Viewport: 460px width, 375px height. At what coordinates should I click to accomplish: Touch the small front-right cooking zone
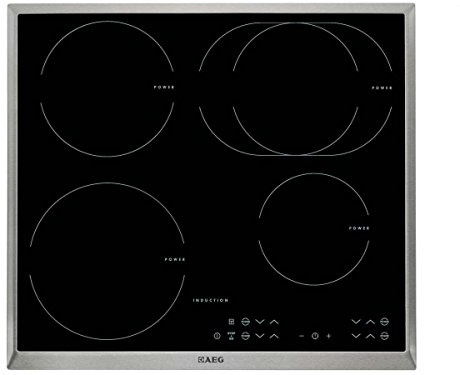coord(314,229)
